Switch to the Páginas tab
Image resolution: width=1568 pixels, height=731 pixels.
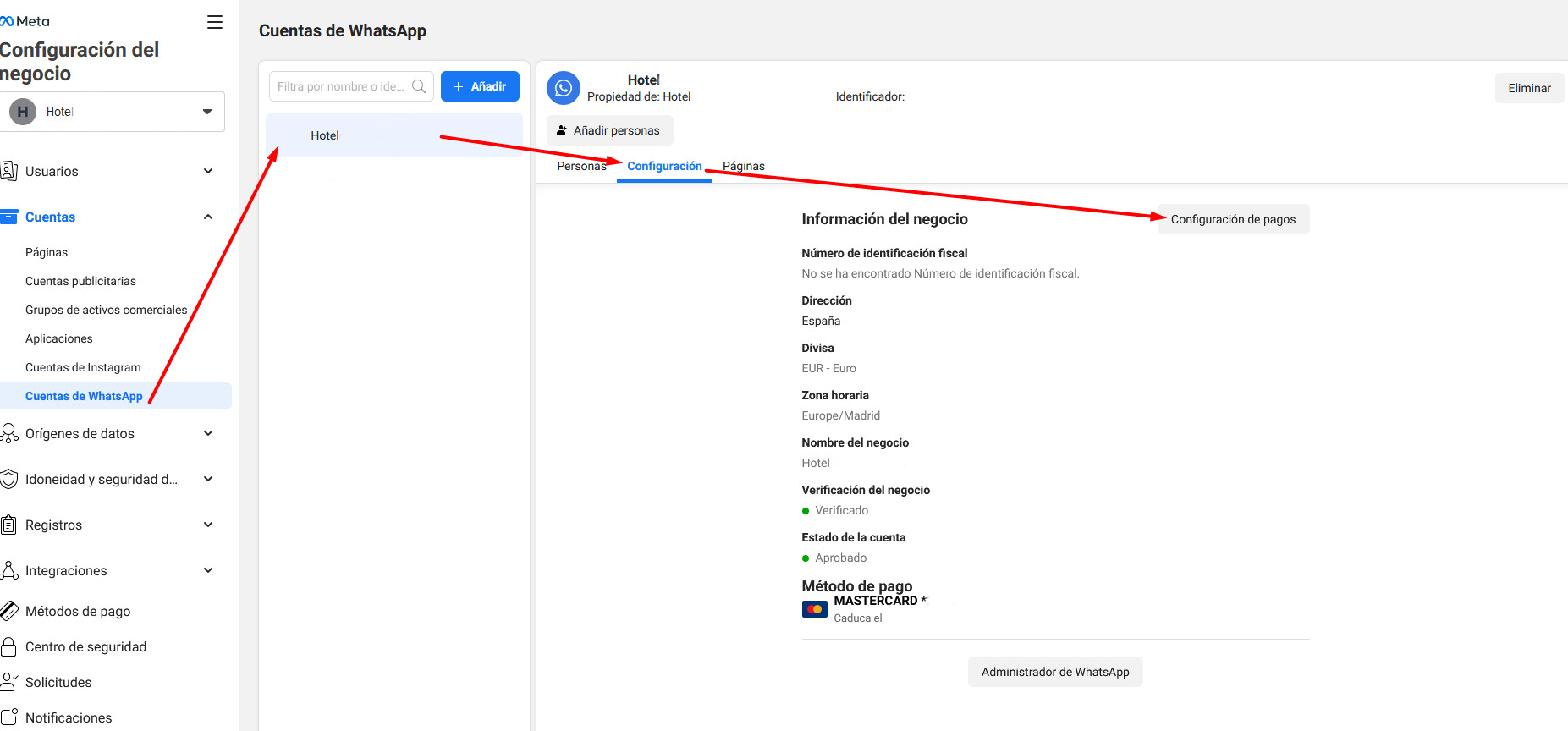(744, 166)
